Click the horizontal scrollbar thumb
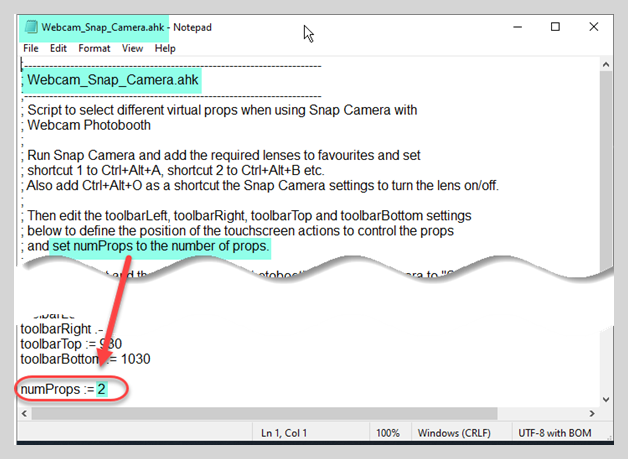The width and height of the screenshot is (628, 459). point(264,413)
